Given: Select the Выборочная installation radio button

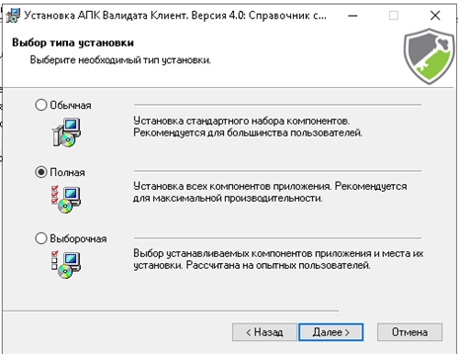Looking at the screenshot, I should coord(41,238).
